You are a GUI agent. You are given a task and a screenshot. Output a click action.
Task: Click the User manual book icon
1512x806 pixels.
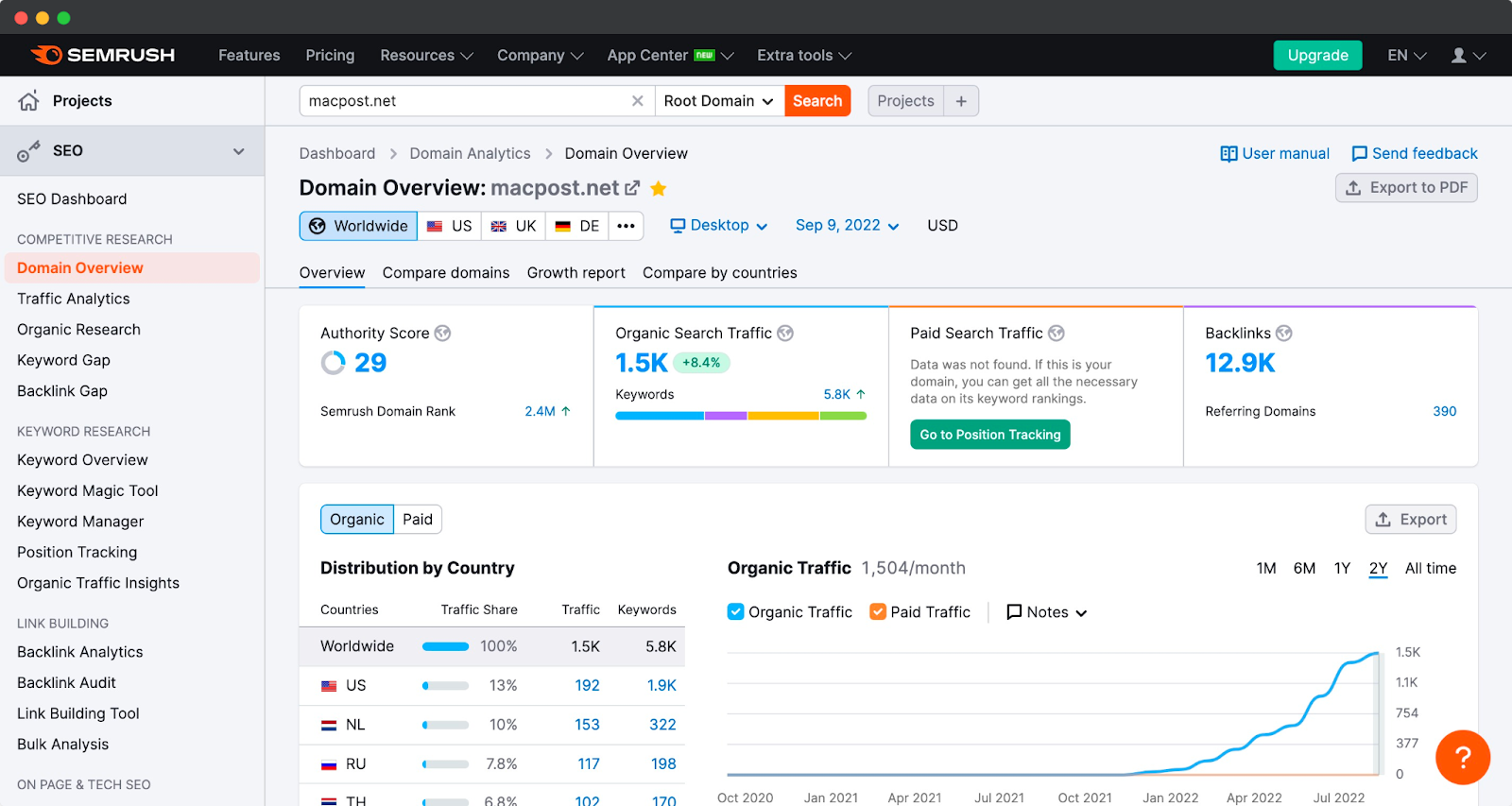point(1228,154)
